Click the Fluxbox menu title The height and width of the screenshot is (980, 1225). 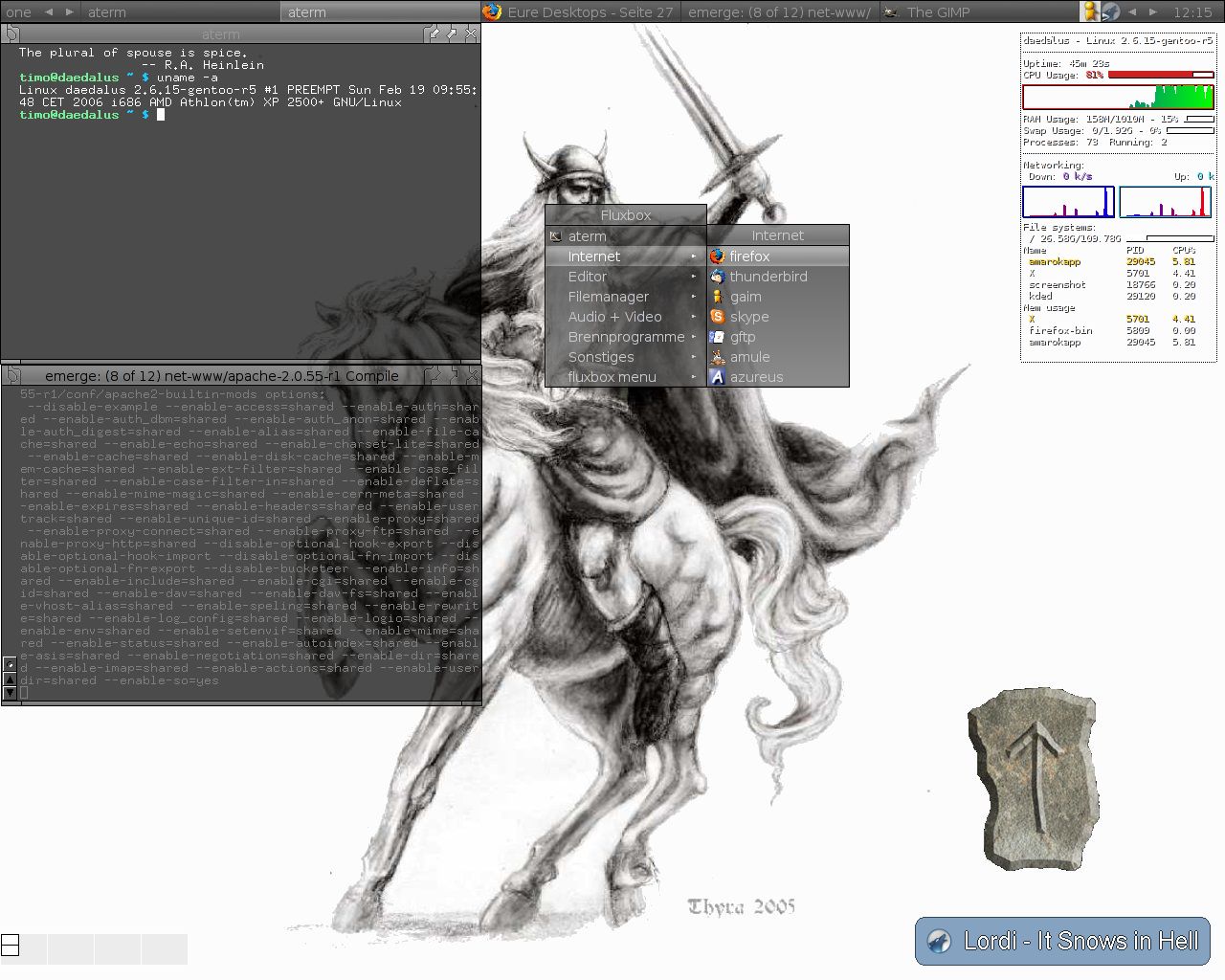click(626, 215)
